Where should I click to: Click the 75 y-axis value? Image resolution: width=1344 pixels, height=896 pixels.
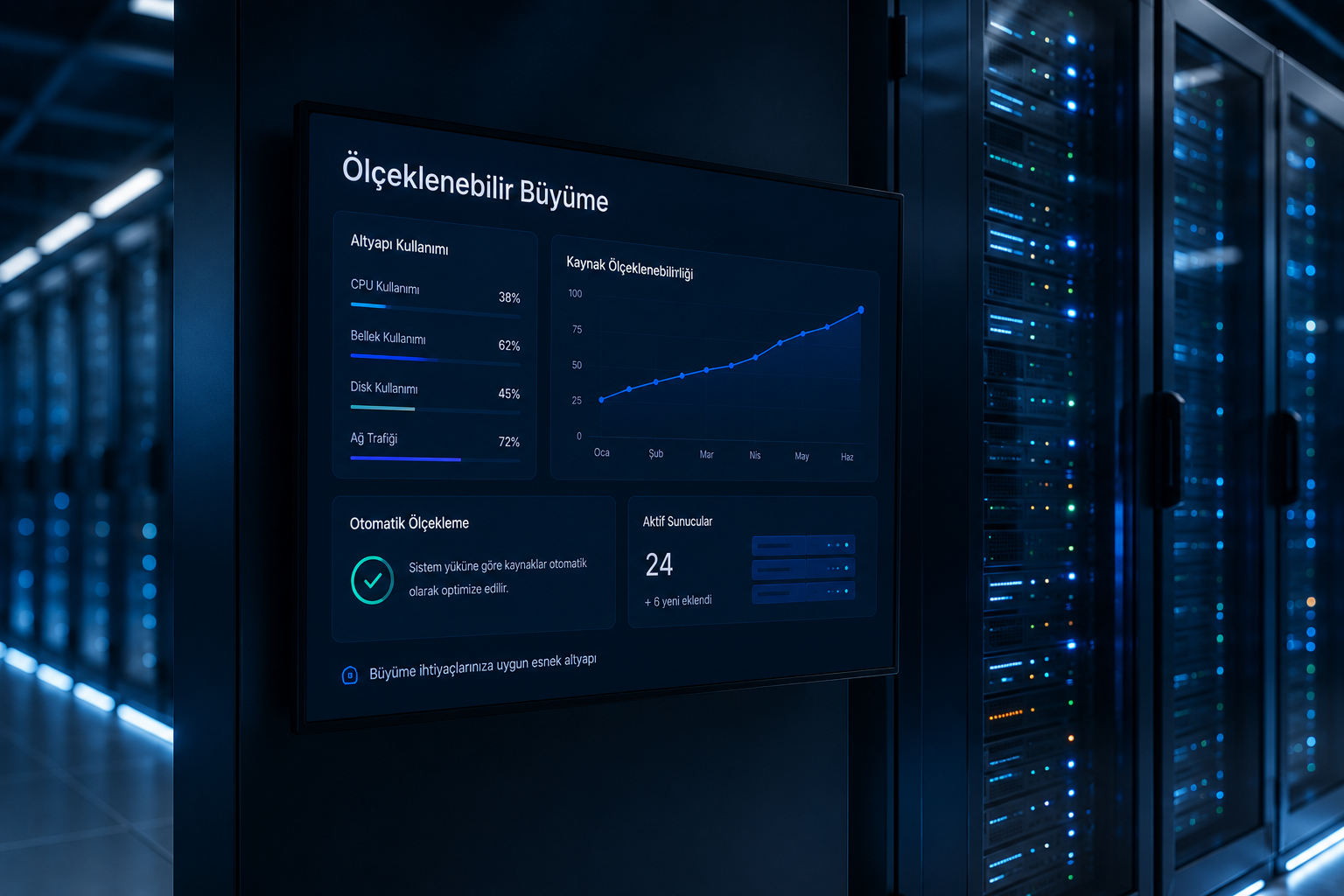coord(577,329)
